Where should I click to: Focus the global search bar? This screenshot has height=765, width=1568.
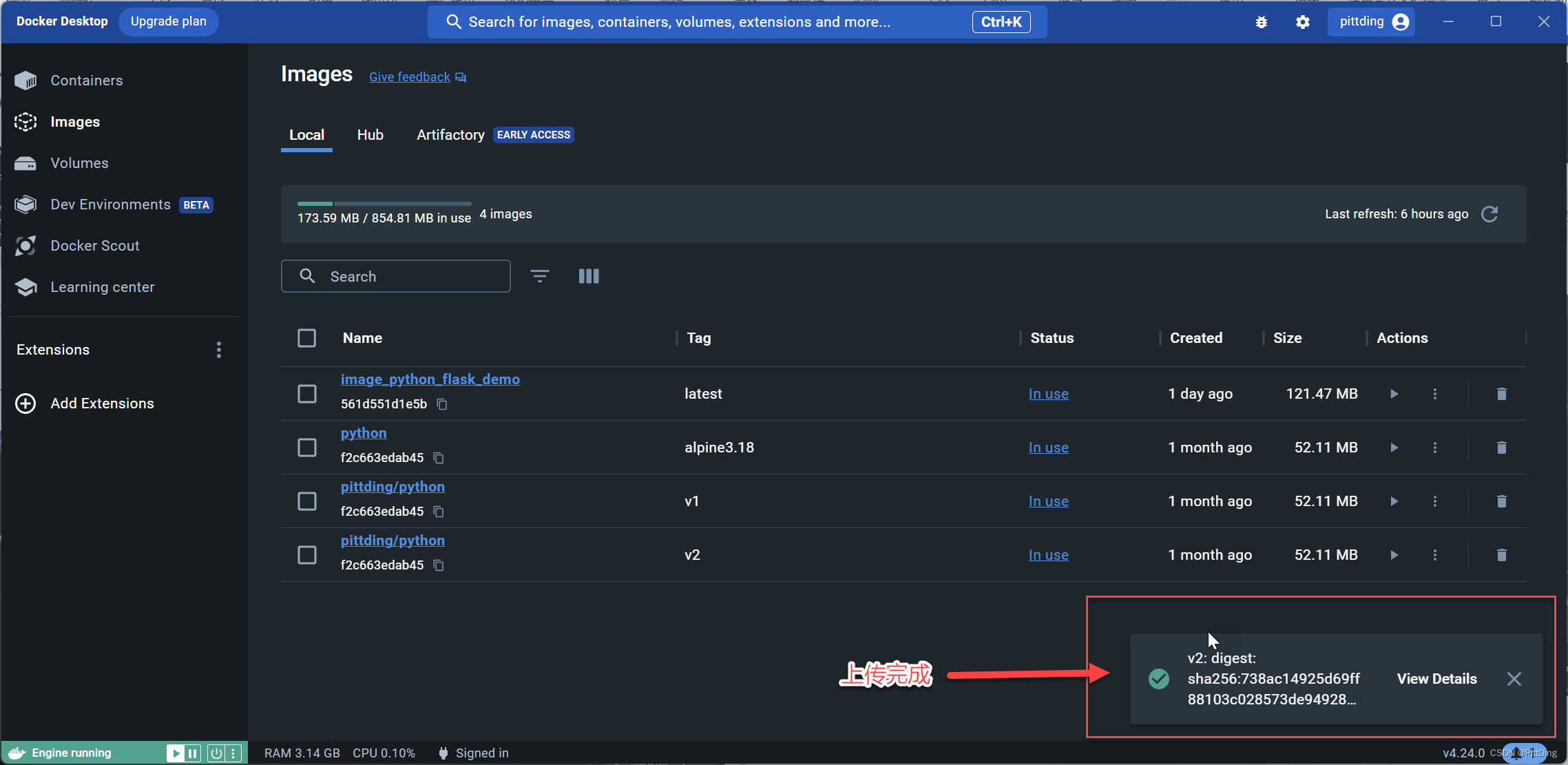(737, 22)
